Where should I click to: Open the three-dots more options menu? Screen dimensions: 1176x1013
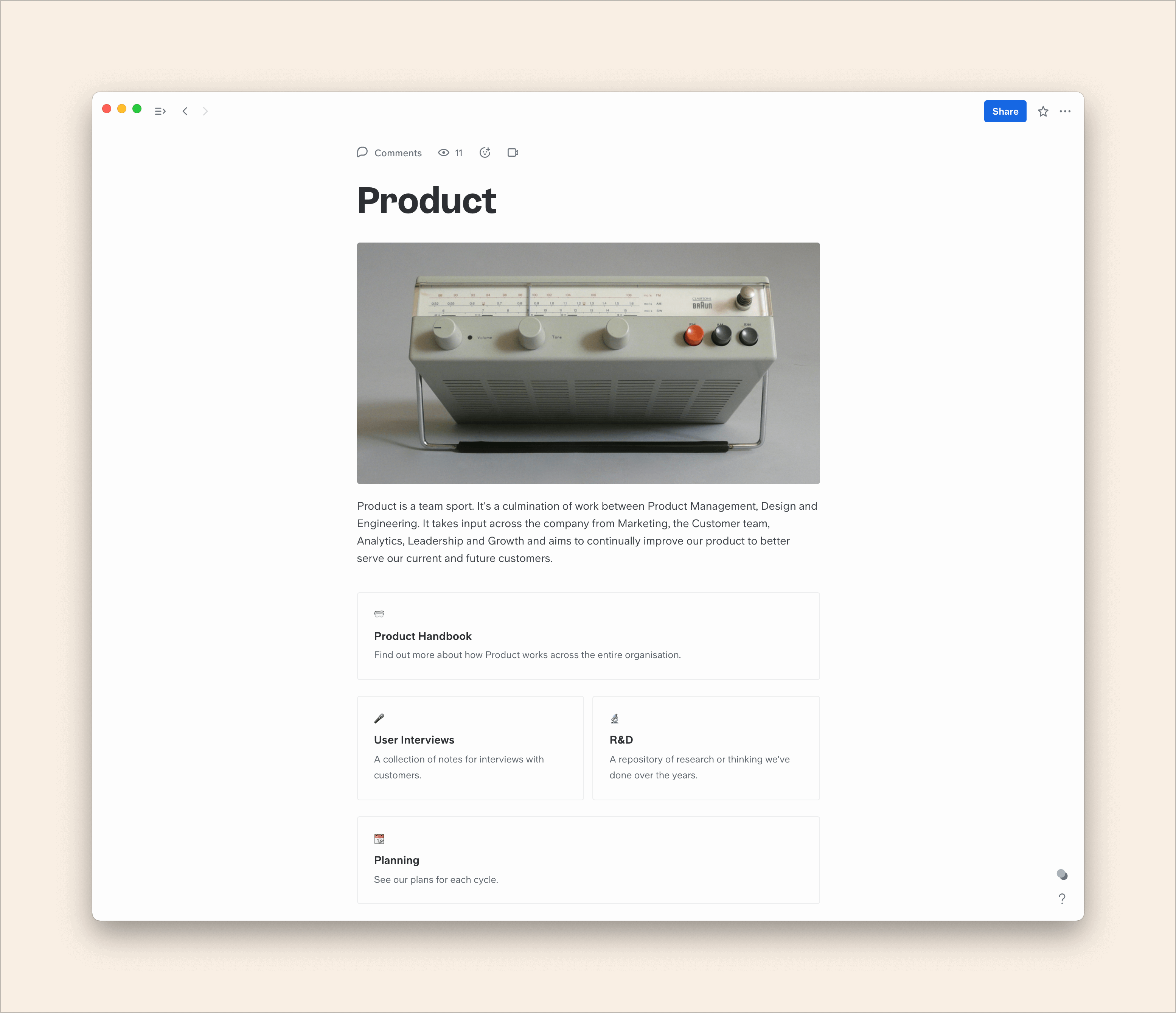1065,111
